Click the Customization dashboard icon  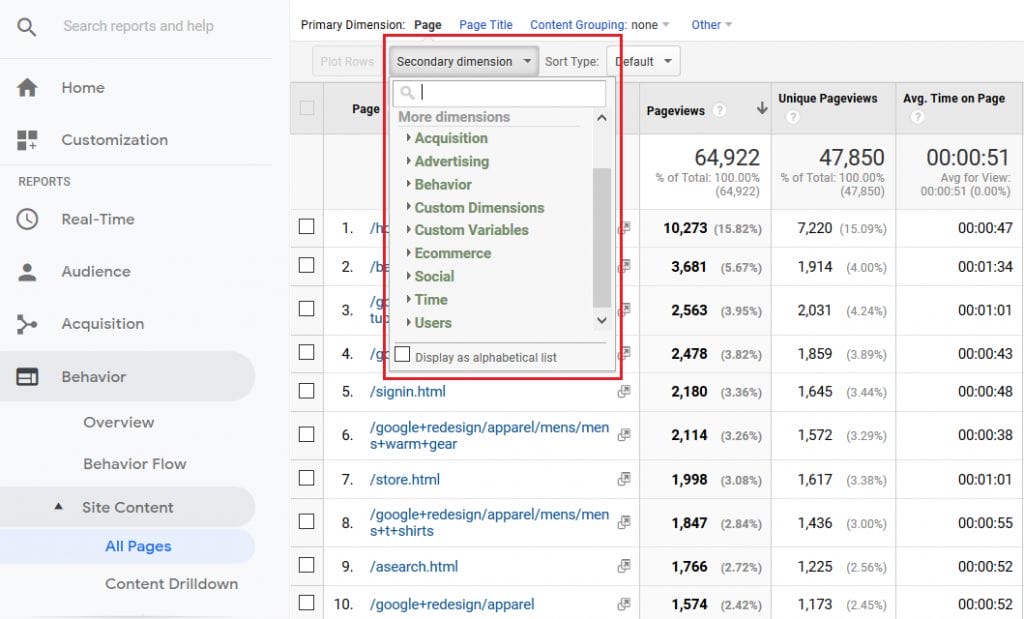pyautogui.click(x=27, y=140)
